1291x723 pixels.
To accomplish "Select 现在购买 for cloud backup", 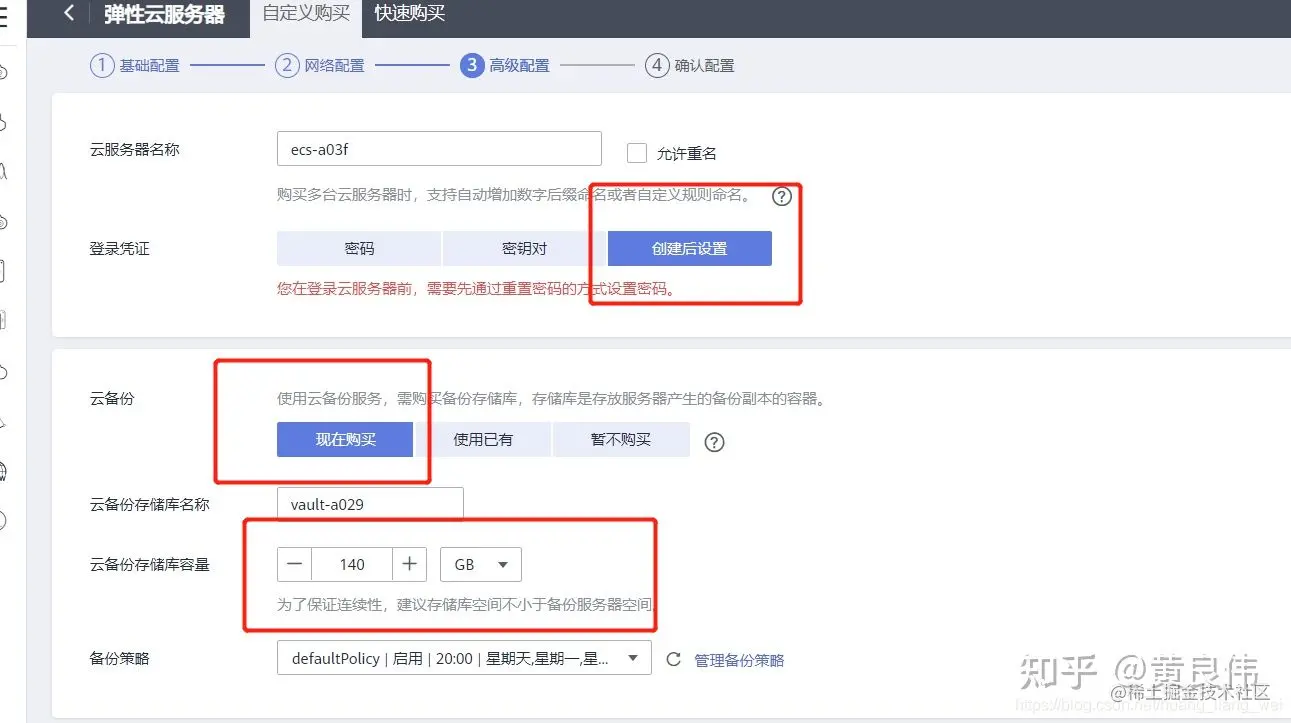I will pos(345,439).
